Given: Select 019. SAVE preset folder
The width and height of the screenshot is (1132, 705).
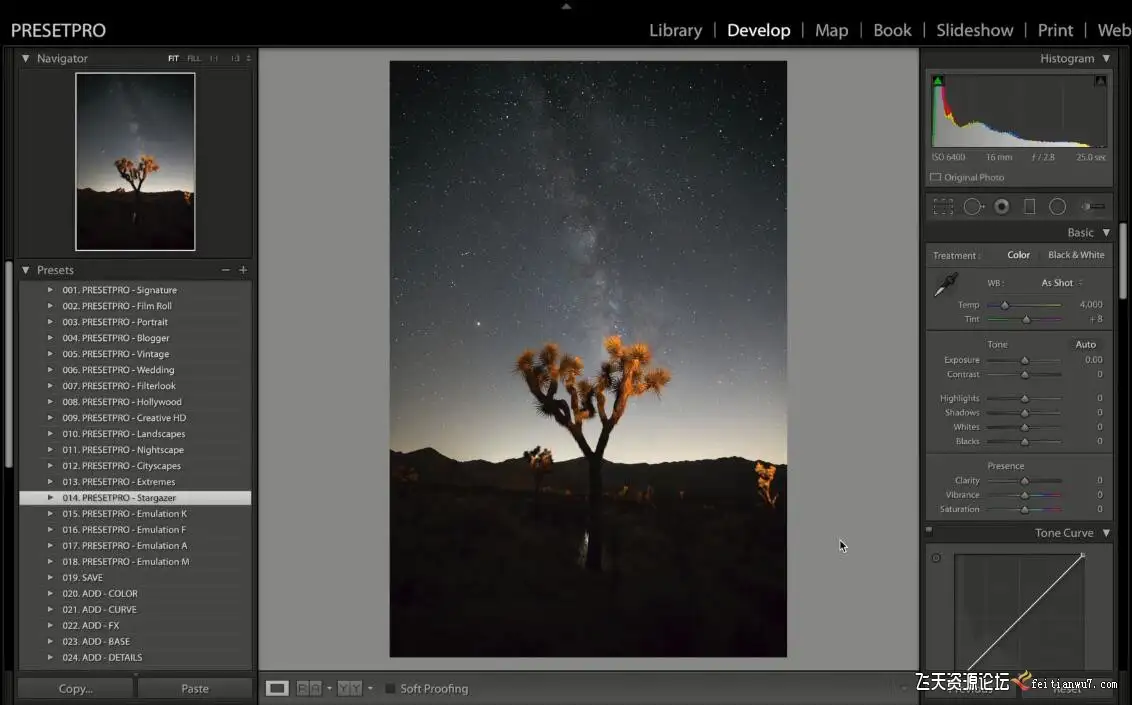Looking at the screenshot, I should pos(135,577).
